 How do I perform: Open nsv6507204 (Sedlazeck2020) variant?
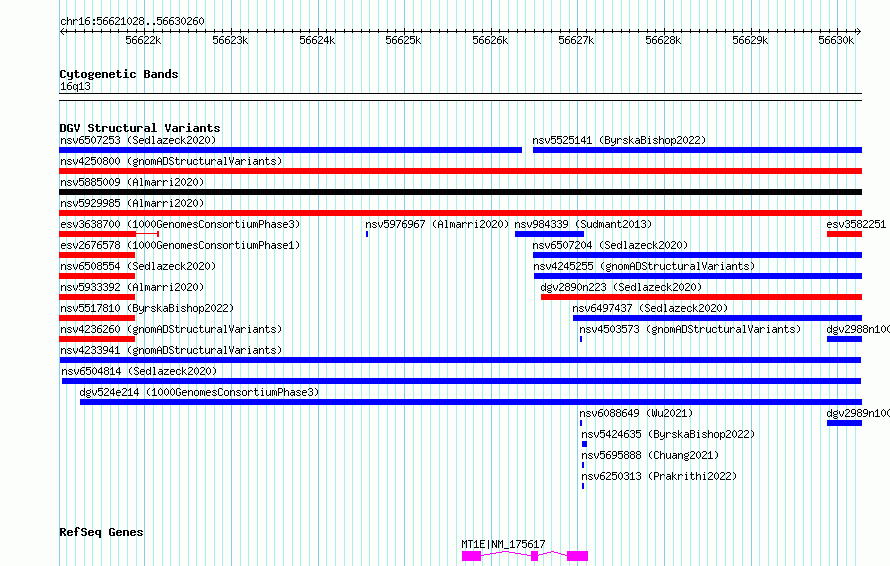(x=697, y=255)
